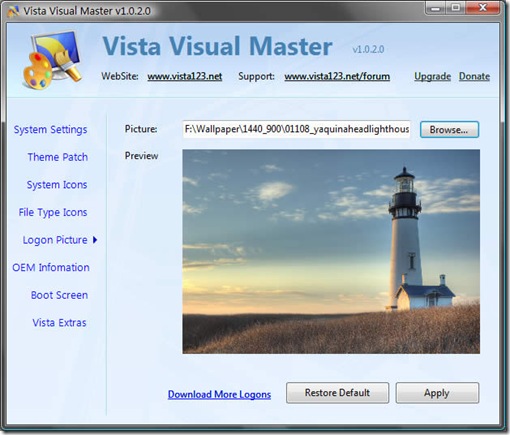
Task: Click the Upgrade link
Action: [432, 76]
